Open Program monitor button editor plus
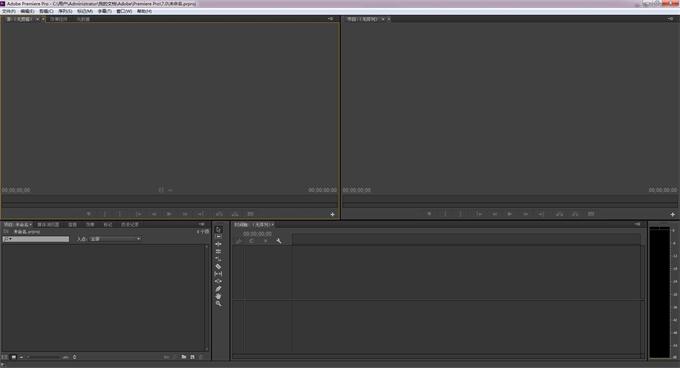Screen dimensions: 680x368 (673, 214)
